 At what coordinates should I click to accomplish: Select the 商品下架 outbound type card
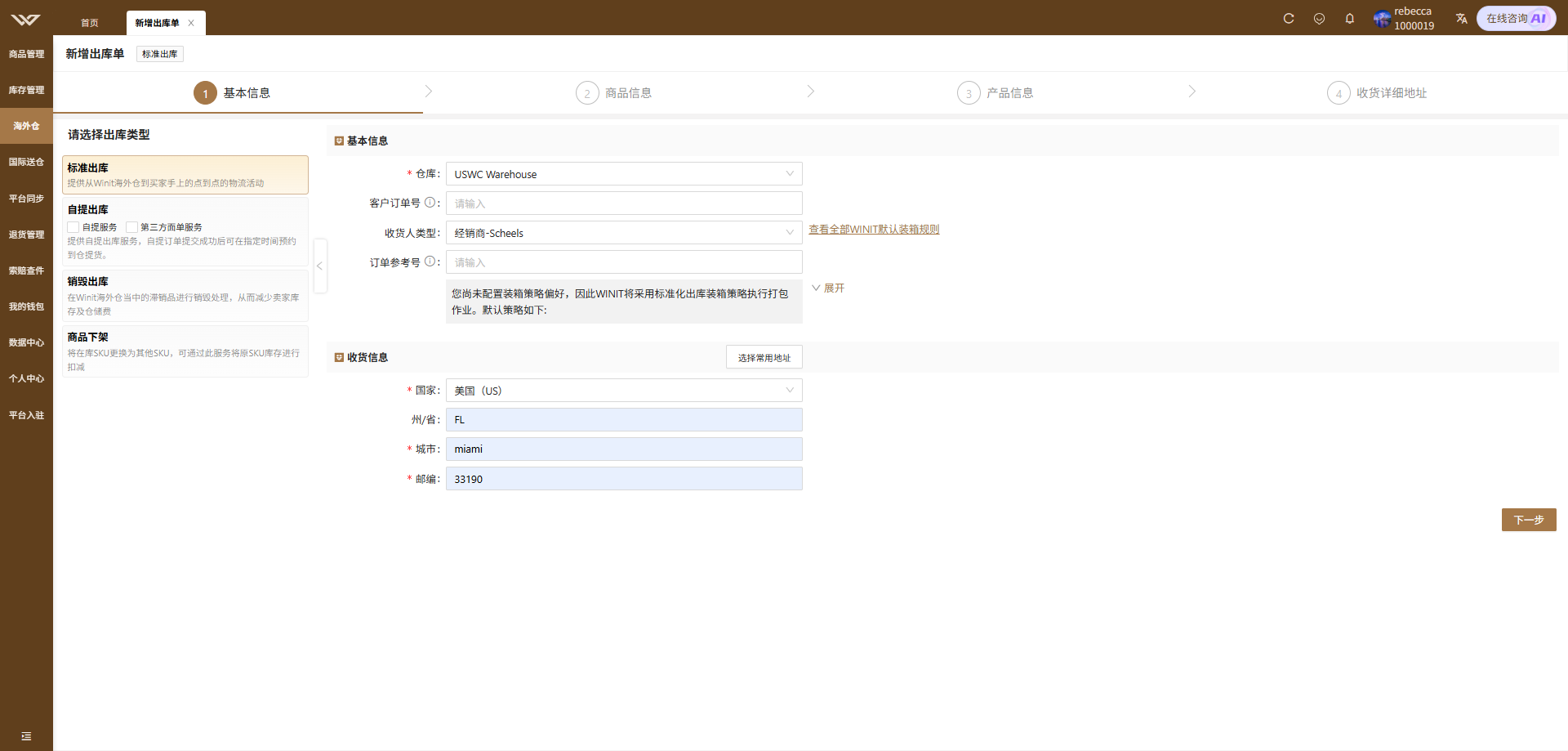pyautogui.click(x=185, y=351)
